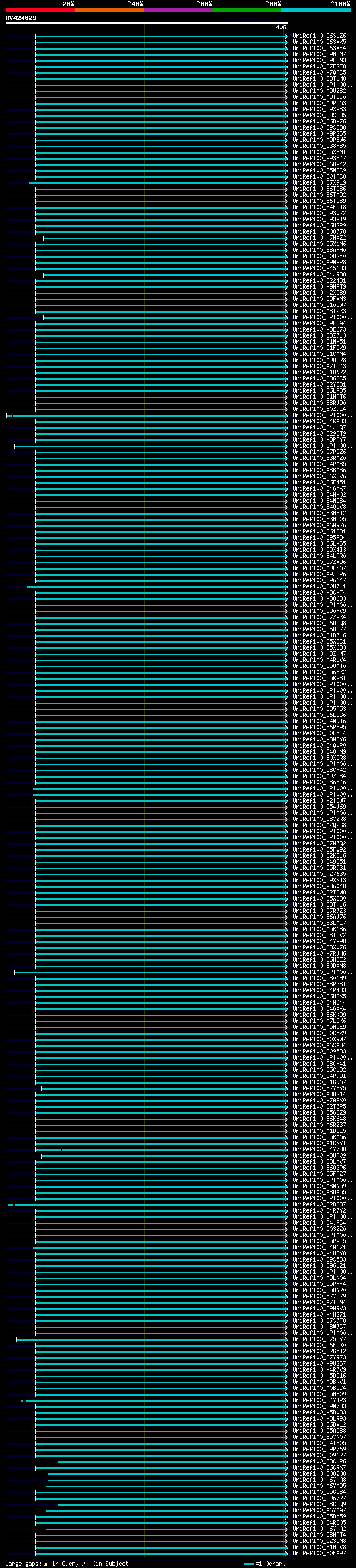Image resolution: width=356 pixels, height=1568 pixels.
Task: Select the UniRef100_C8CLP6 label
Action: pos(319,1461)
